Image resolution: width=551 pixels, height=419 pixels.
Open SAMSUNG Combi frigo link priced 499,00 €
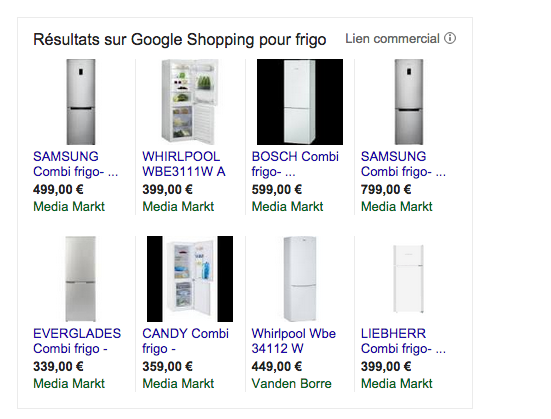pos(75,164)
